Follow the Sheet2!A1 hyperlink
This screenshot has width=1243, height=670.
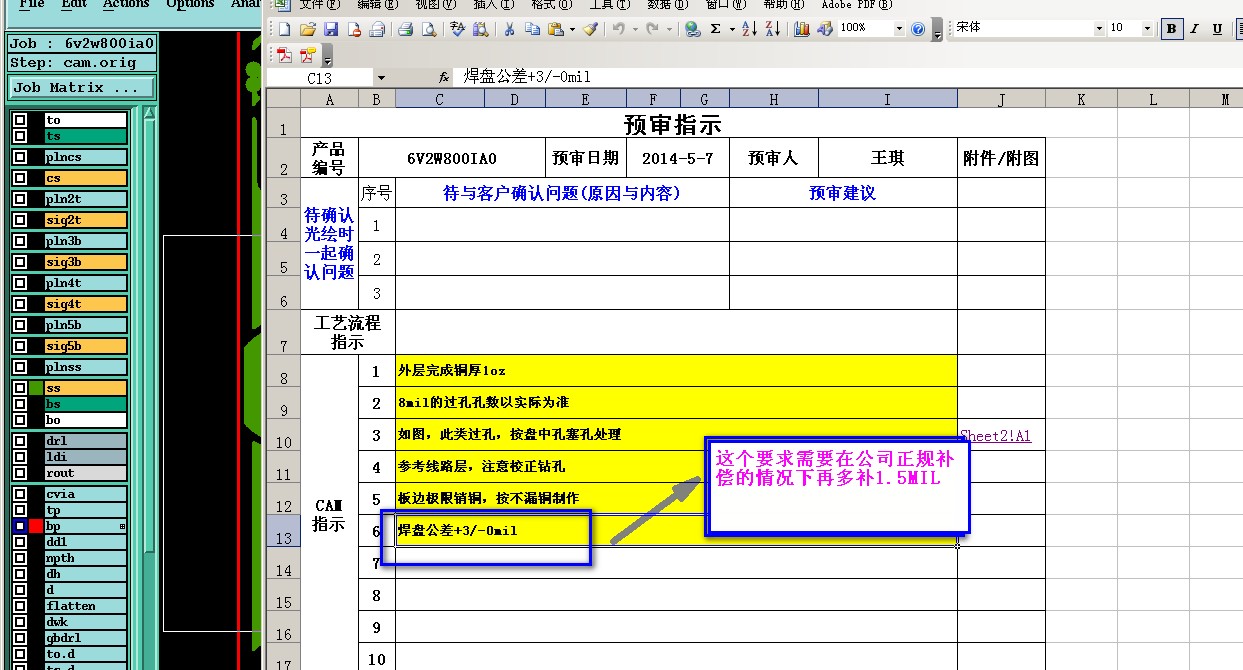tap(995, 436)
